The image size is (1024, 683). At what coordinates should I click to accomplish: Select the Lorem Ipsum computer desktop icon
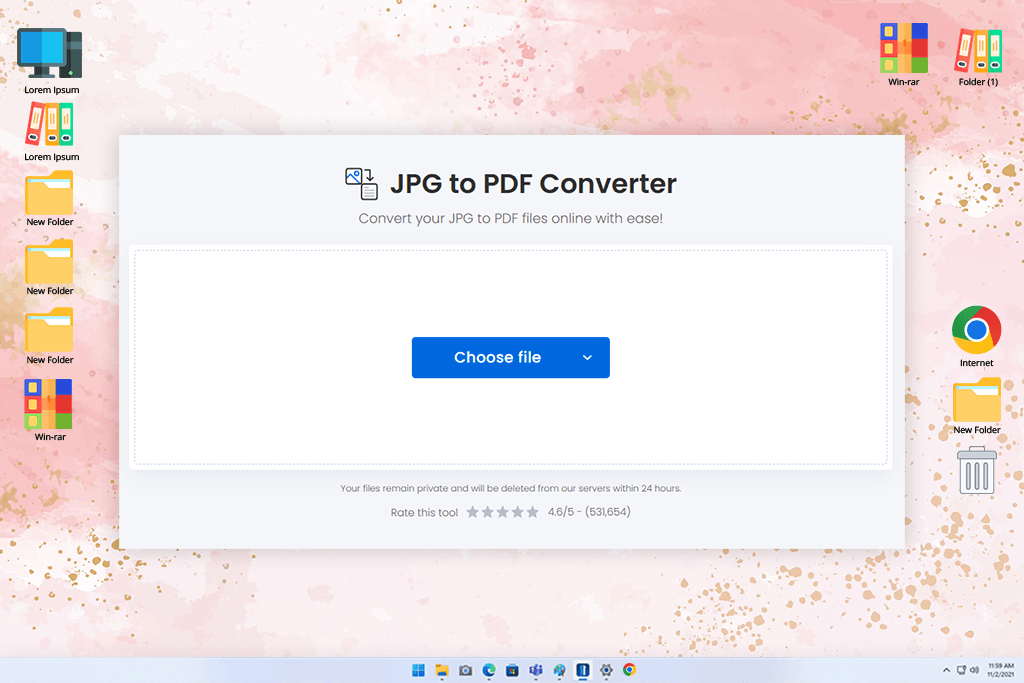pyautogui.click(x=51, y=61)
